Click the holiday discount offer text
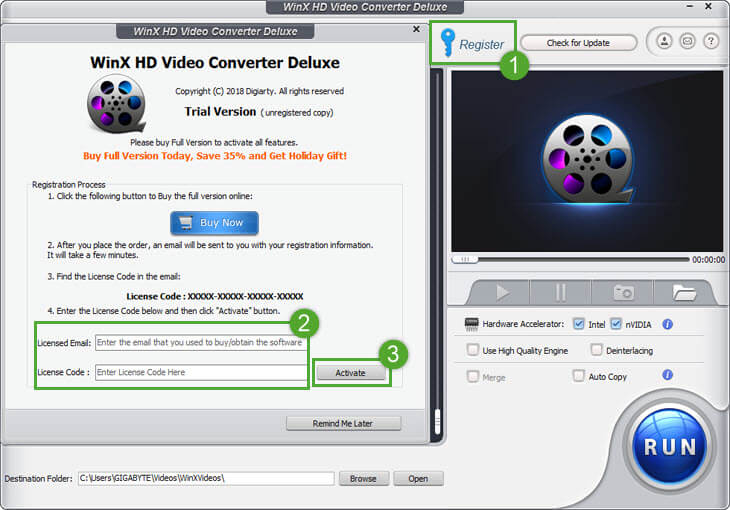The width and height of the screenshot is (730, 510). [215, 156]
